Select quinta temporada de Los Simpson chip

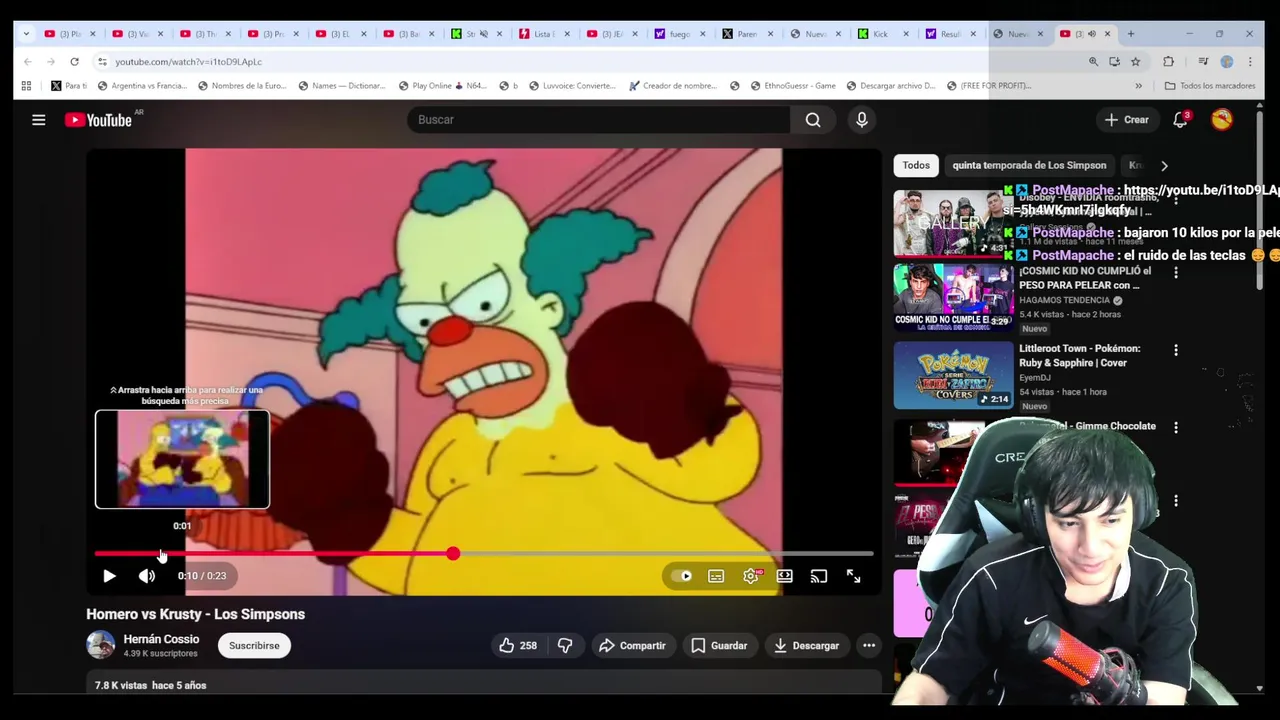click(1029, 166)
